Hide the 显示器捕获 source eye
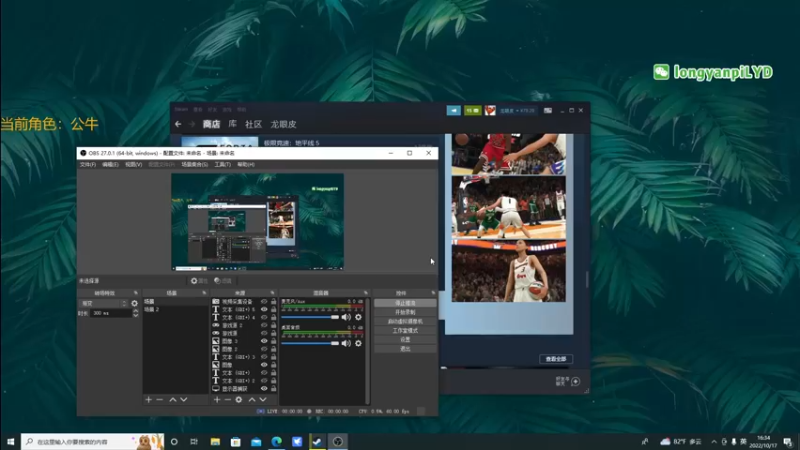800x450 pixels. pyautogui.click(x=264, y=388)
